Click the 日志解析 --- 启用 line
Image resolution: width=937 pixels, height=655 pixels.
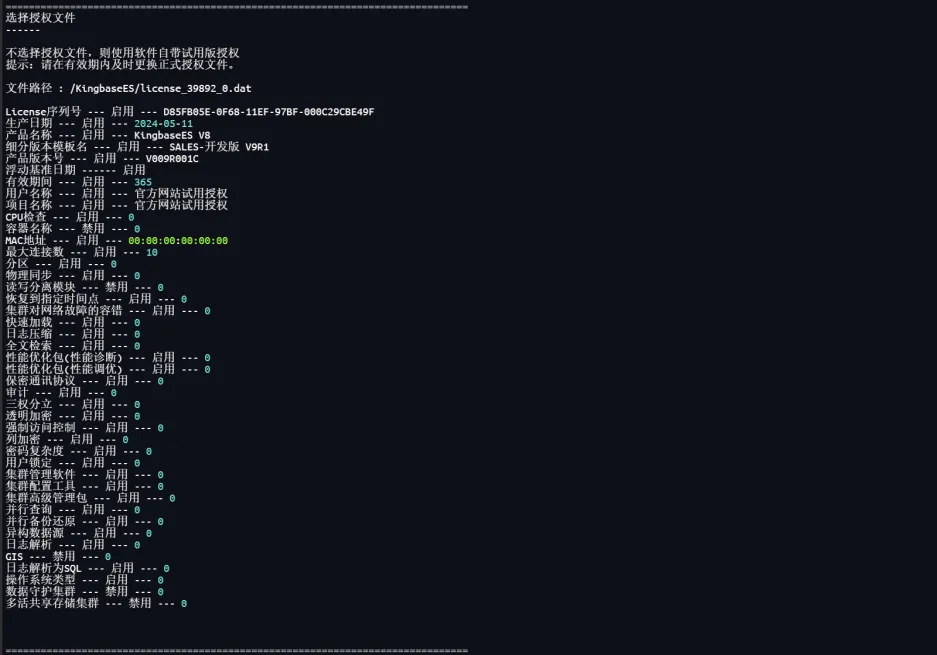[x=73, y=545]
